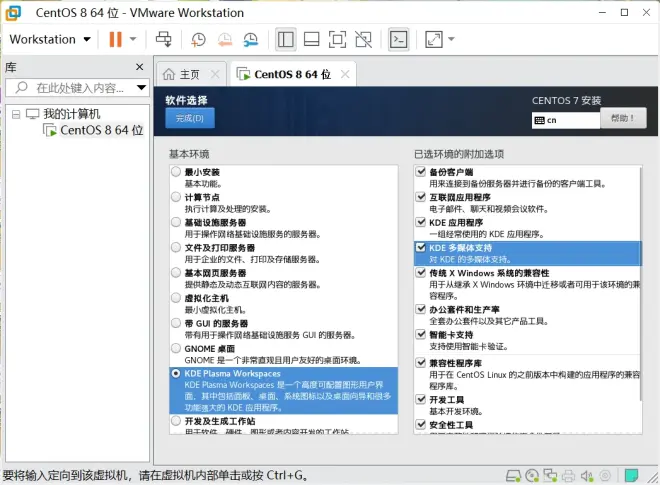Open the console view

[x=398, y=40]
